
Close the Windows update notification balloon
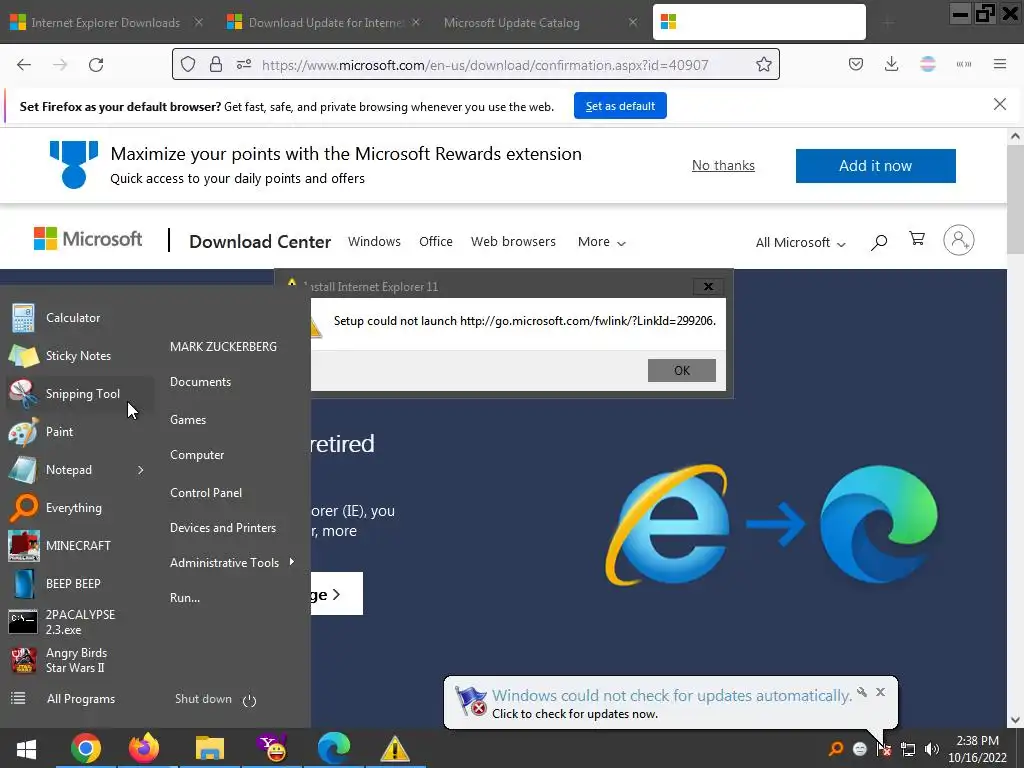(x=880, y=692)
